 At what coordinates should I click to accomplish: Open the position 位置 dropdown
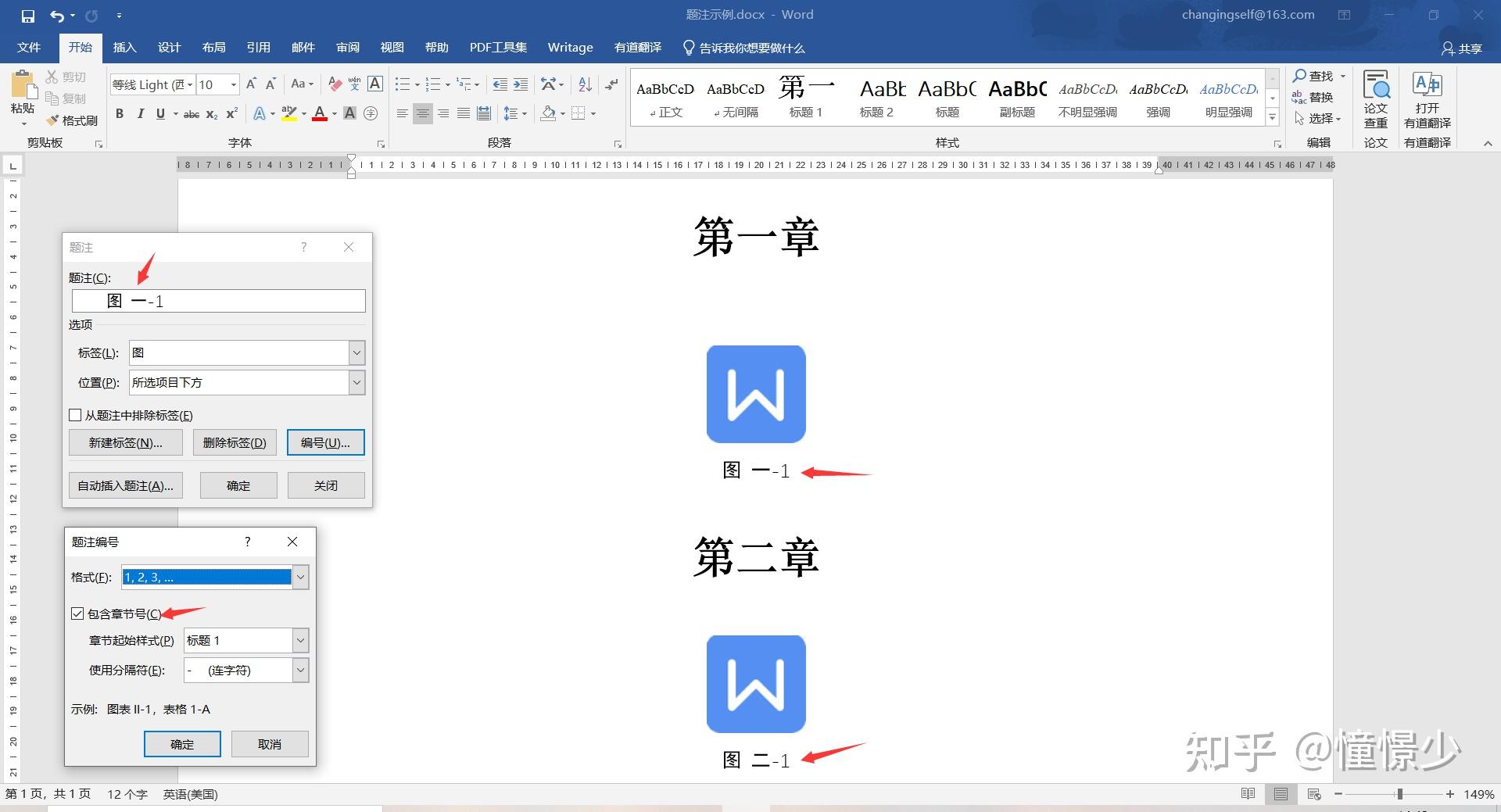pyautogui.click(x=356, y=382)
